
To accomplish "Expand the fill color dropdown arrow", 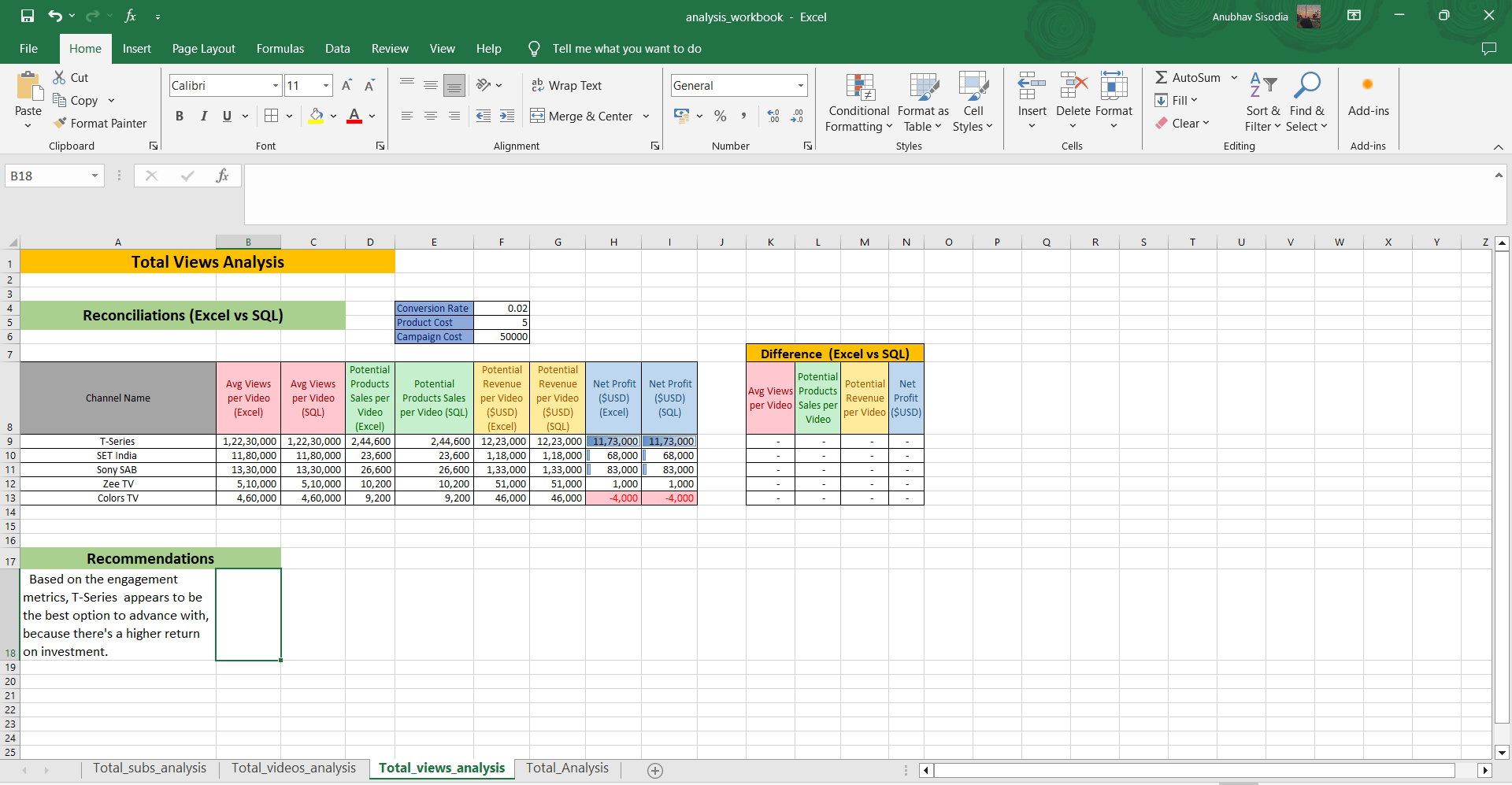I will click(x=333, y=116).
